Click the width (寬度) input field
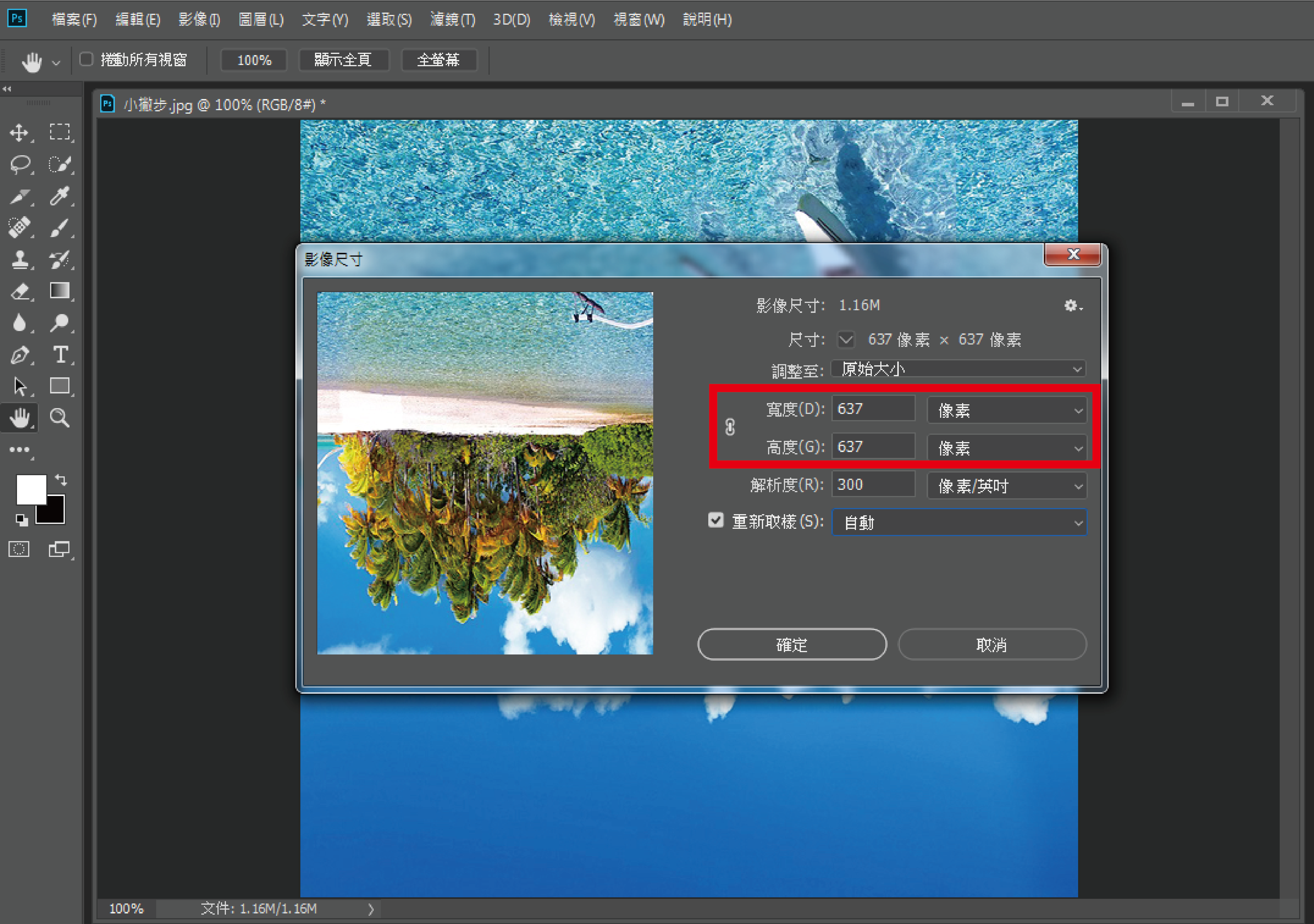This screenshot has height=924, width=1314. 873,409
